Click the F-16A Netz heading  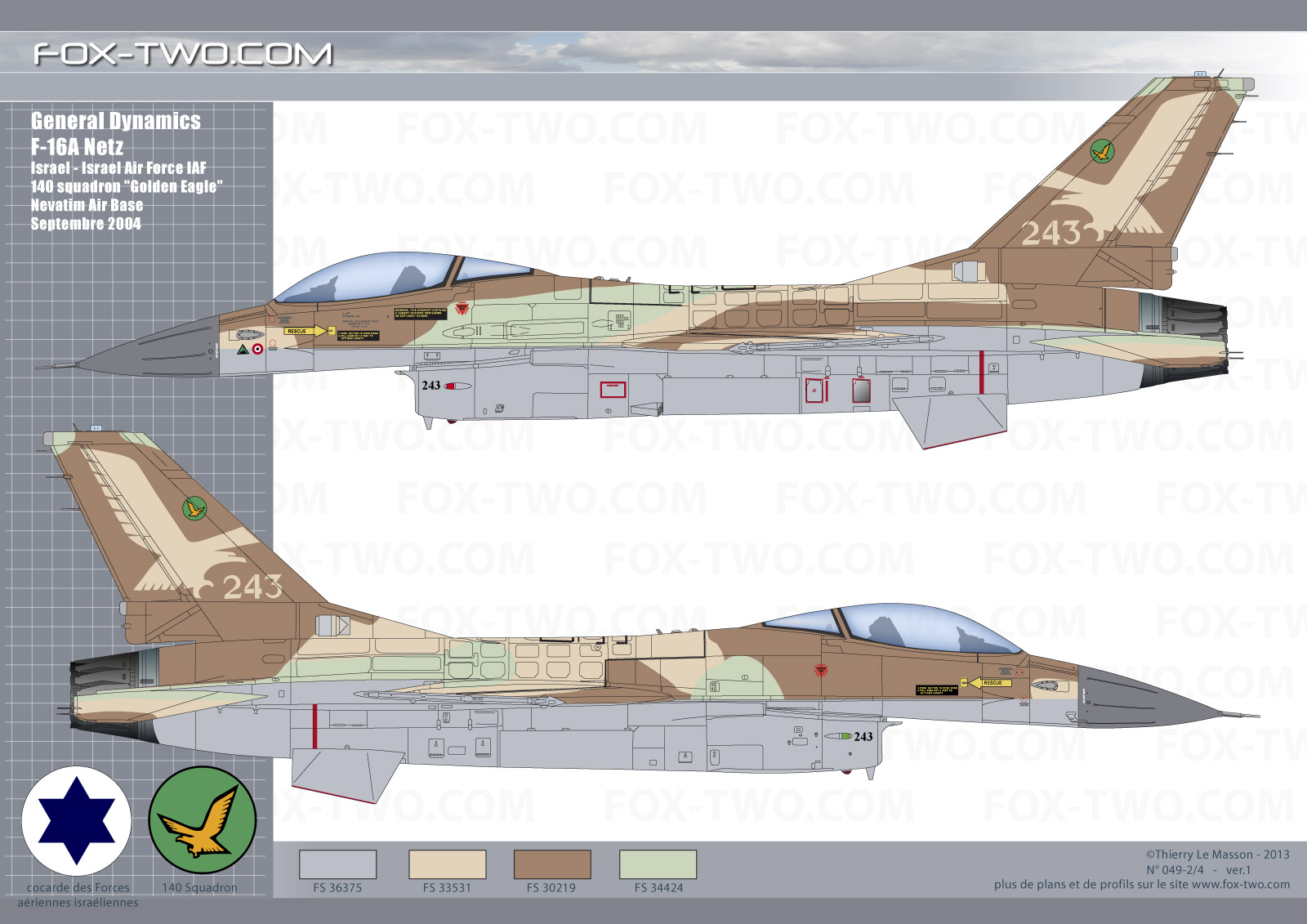click(78, 147)
